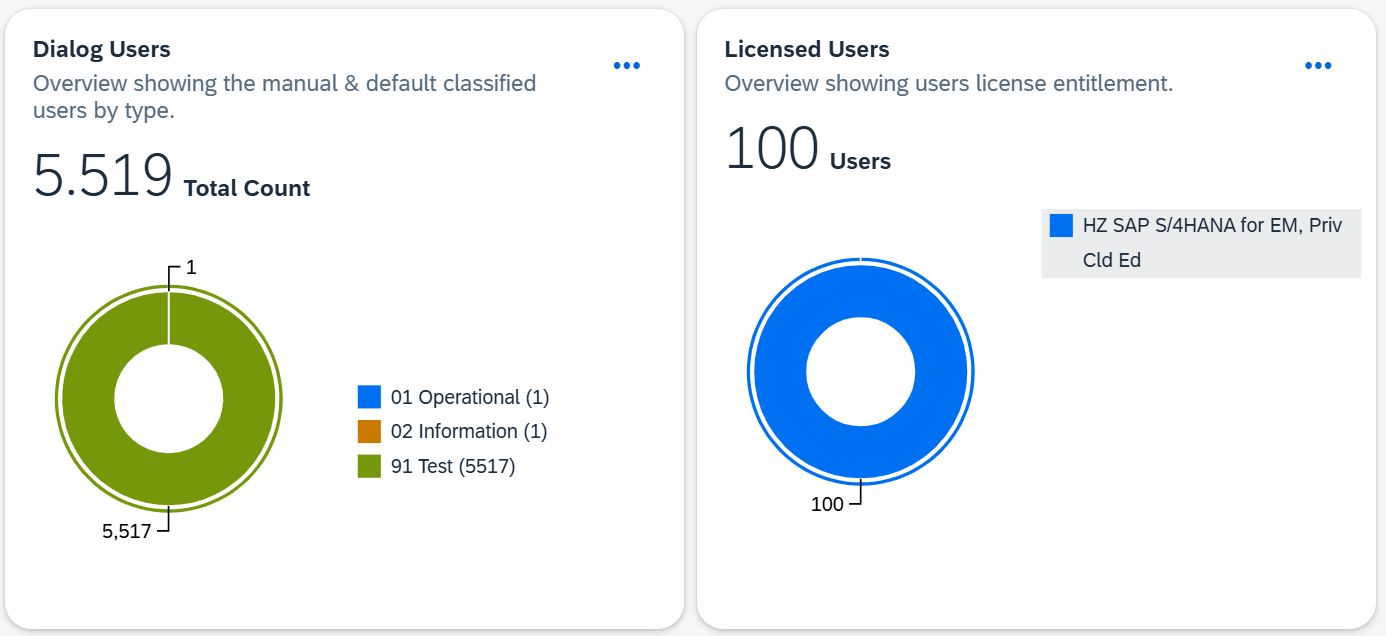Click the 100 data label under the blue donut
1386x636 pixels.
pyautogui.click(x=827, y=504)
